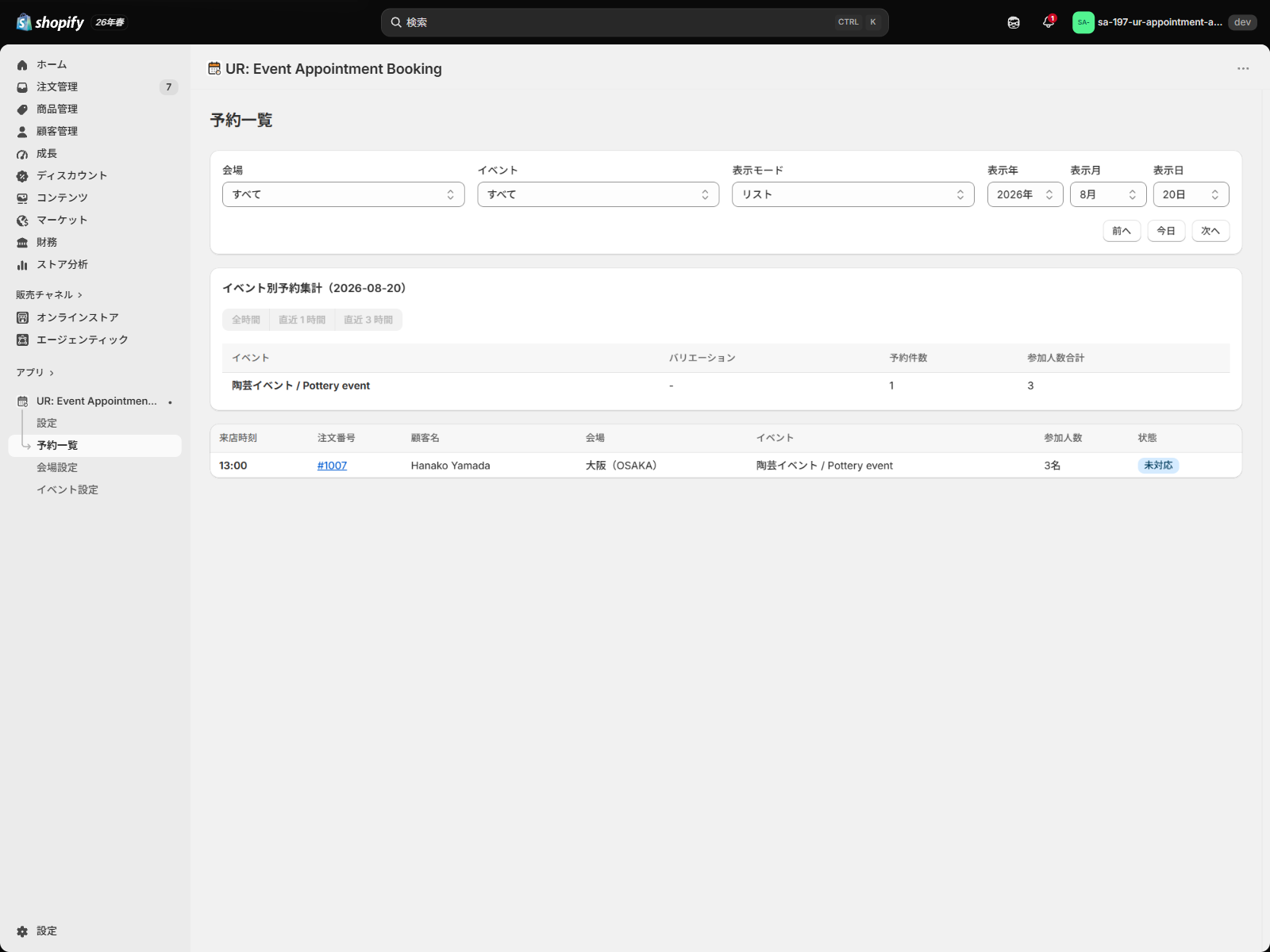Open the notifications bell

pyautogui.click(x=1049, y=22)
